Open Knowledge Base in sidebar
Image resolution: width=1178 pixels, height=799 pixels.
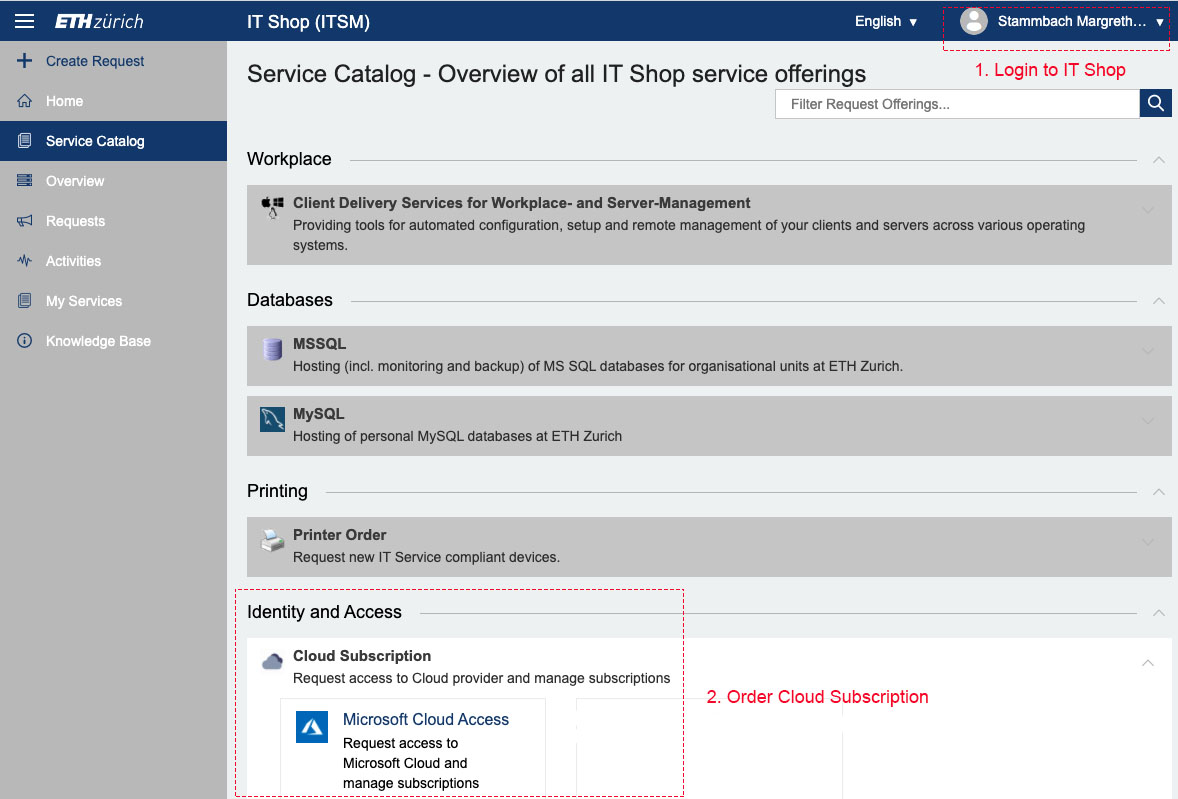[x=113, y=341]
